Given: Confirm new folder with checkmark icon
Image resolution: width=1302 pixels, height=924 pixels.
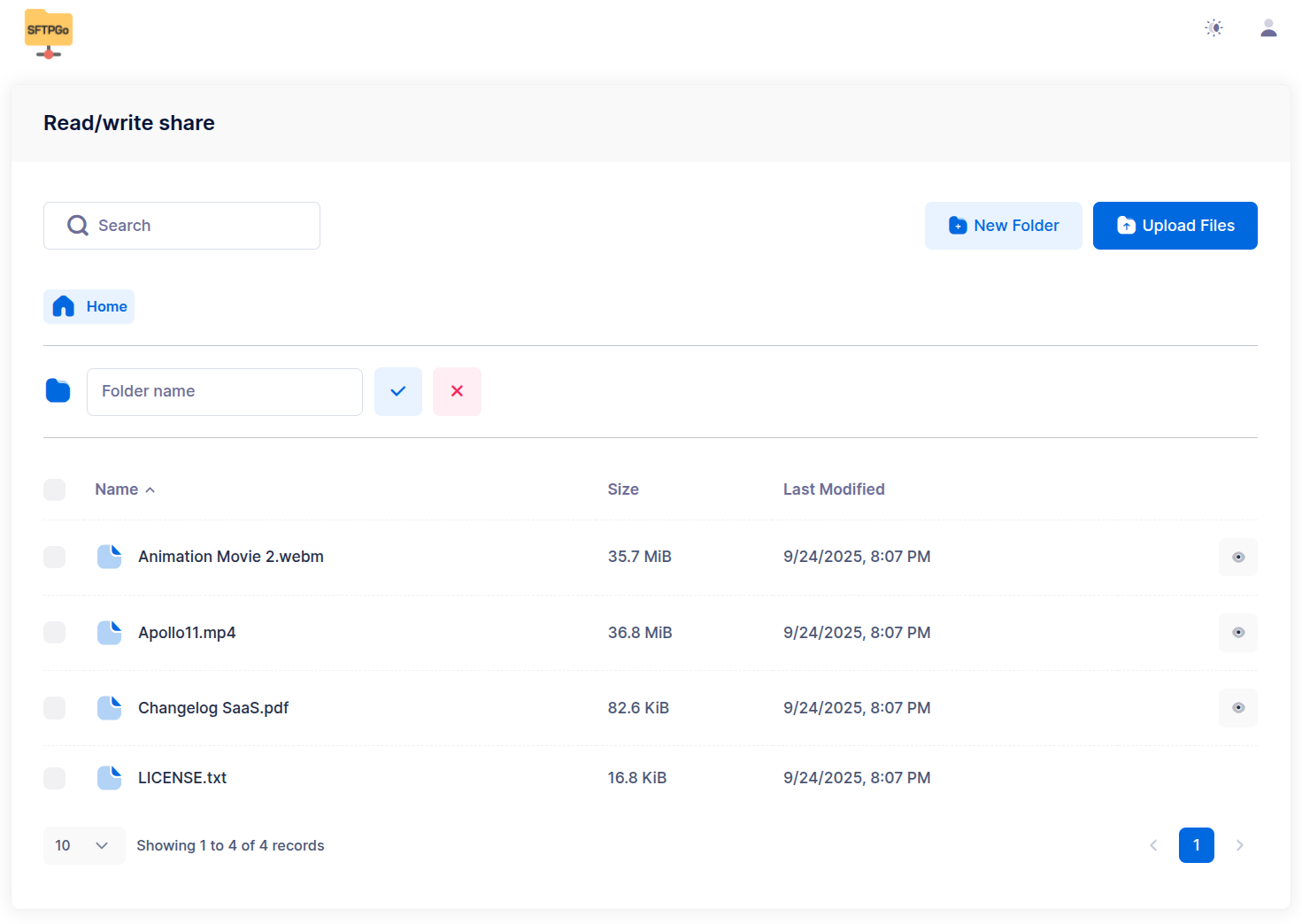Looking at the screenshot, I should 398,391.
